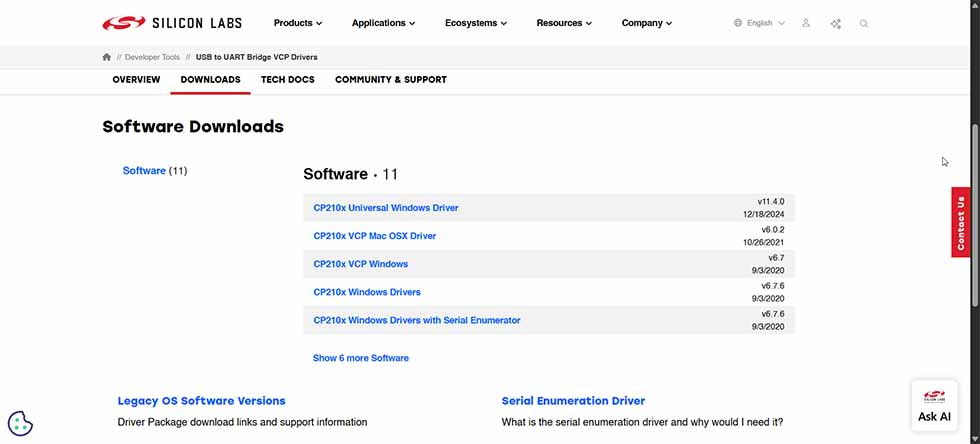
Task: Open Legacy OS Software Versions link
Action: (201, 401)
